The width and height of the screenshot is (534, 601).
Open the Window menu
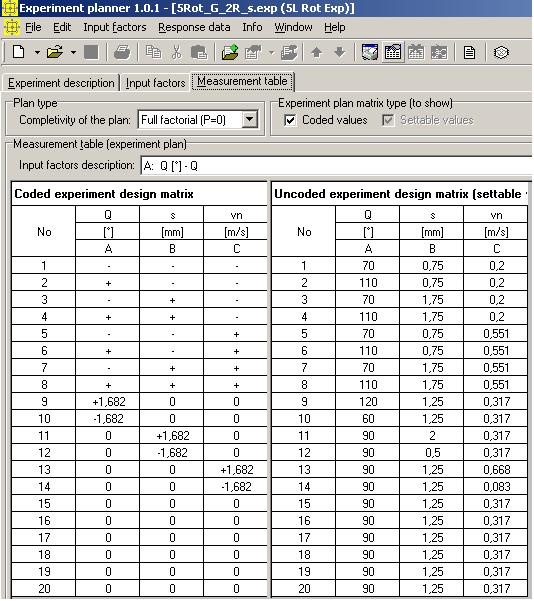[293, 27]
